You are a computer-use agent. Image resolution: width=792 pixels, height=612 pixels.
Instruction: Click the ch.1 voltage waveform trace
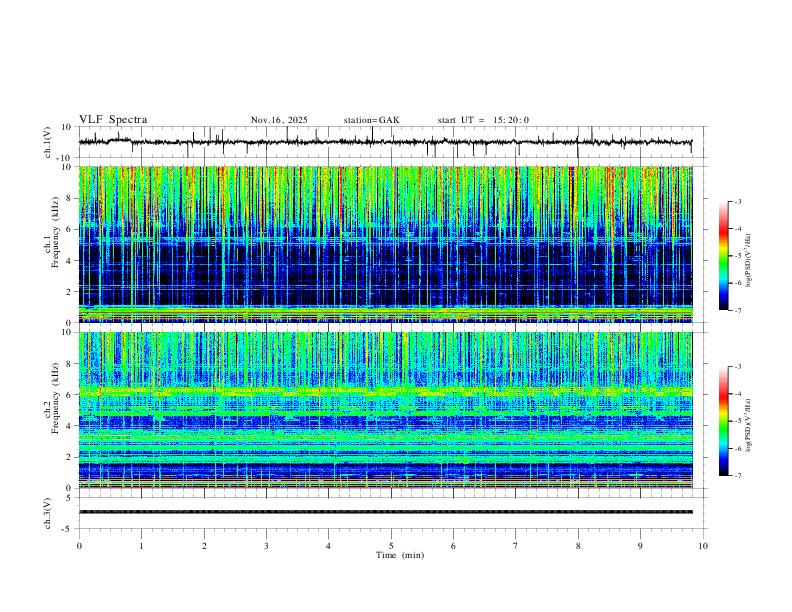385,142
